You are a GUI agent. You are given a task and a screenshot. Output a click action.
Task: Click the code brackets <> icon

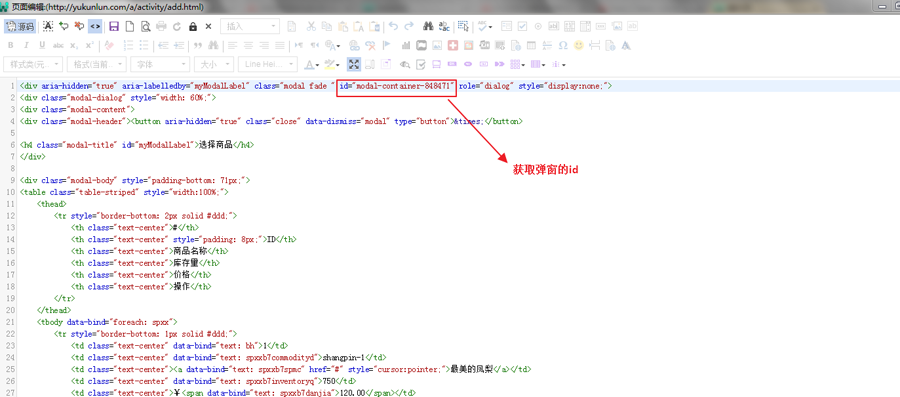point(95,26)
